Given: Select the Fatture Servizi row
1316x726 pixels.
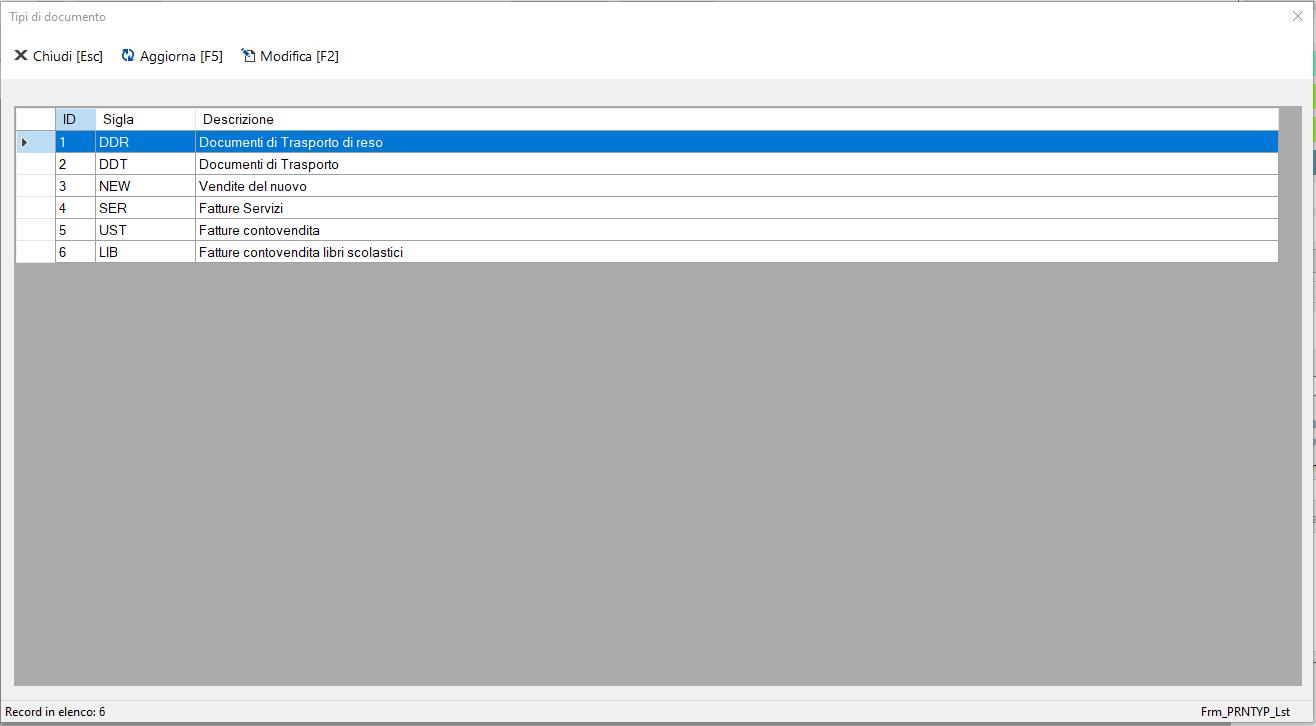Looking at the screenshot, I should coord(647,208).
